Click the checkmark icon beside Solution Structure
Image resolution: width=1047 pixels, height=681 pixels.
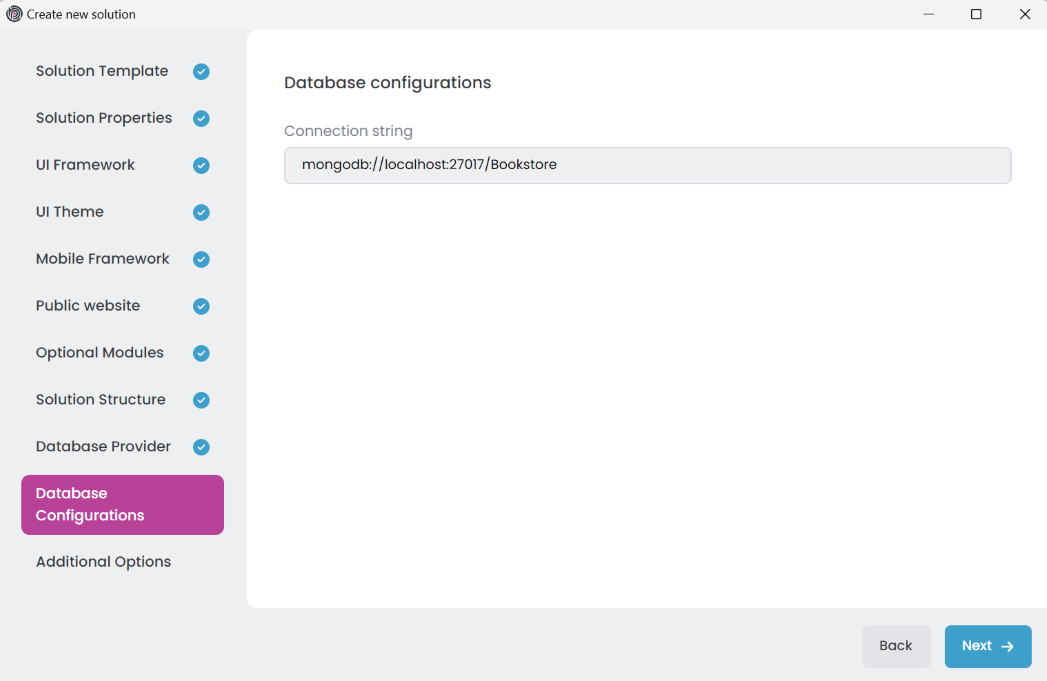201,401
